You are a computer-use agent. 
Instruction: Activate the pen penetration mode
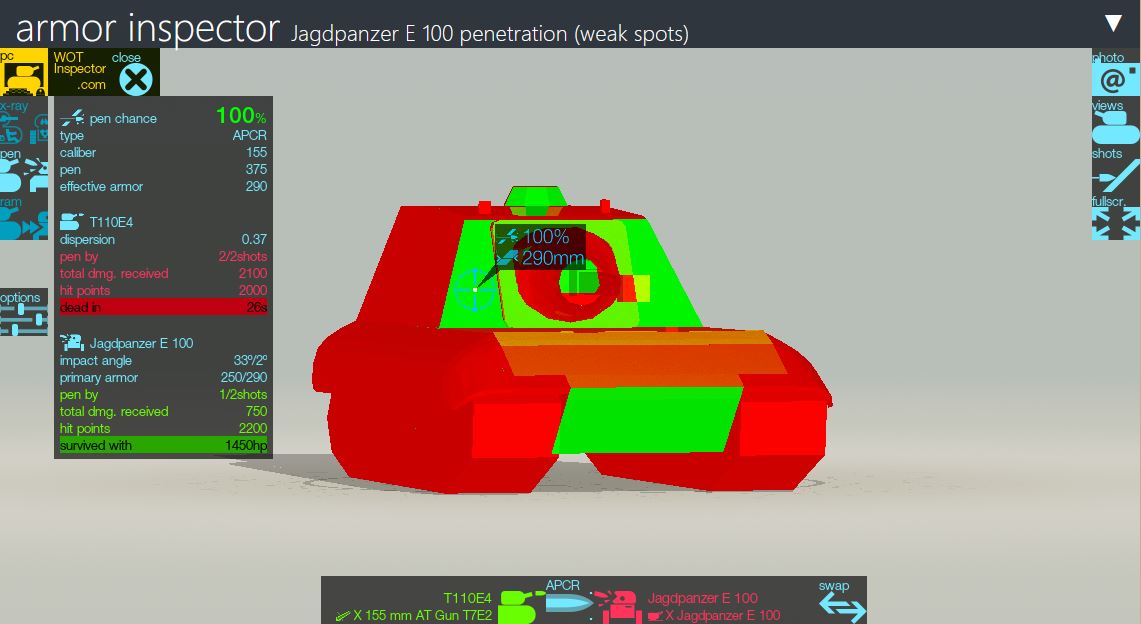tap(24, 171)
